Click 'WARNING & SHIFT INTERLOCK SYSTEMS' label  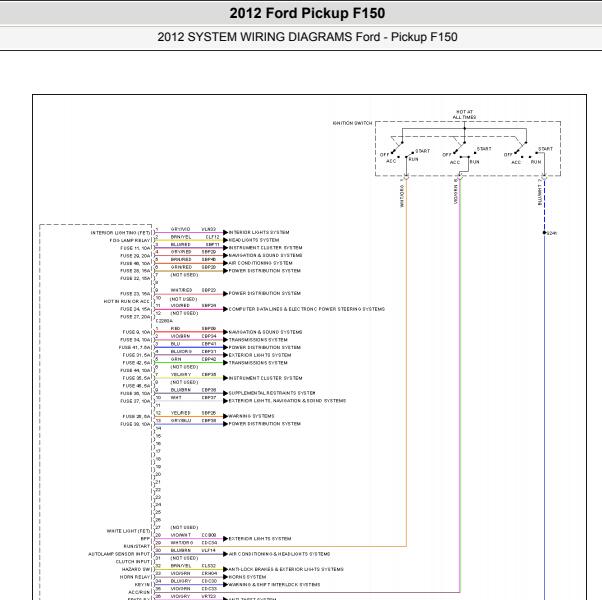tap(274, 585)
